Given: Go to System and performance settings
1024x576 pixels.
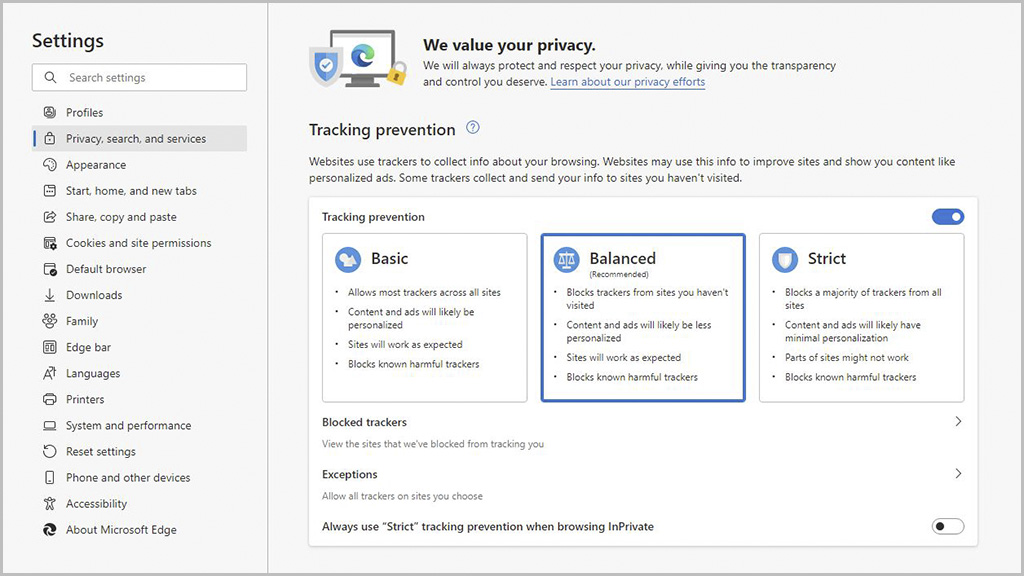Looking at the screenshot, I should pos(128,426).
